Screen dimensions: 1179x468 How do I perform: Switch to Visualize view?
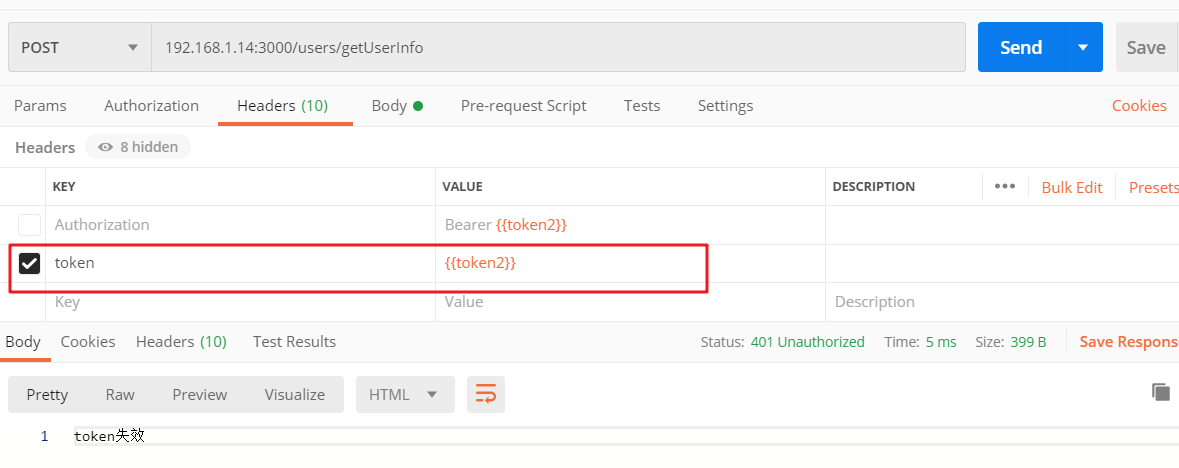pos(295,394)
